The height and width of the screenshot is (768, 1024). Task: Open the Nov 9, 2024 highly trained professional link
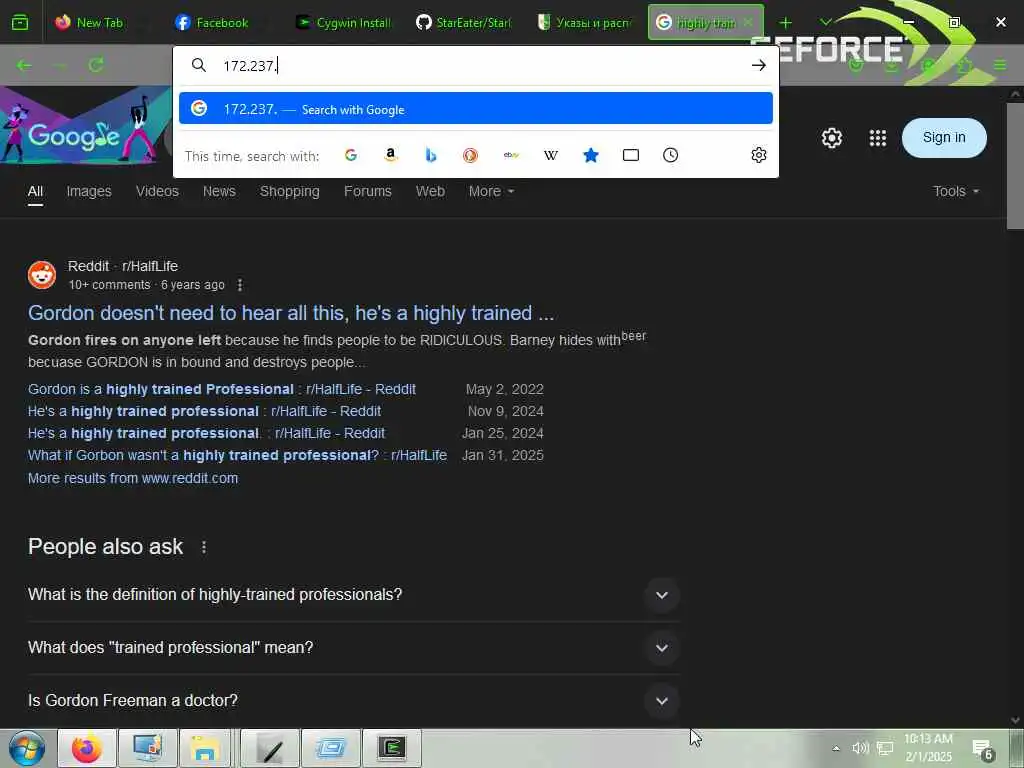(x=204, y=411)
